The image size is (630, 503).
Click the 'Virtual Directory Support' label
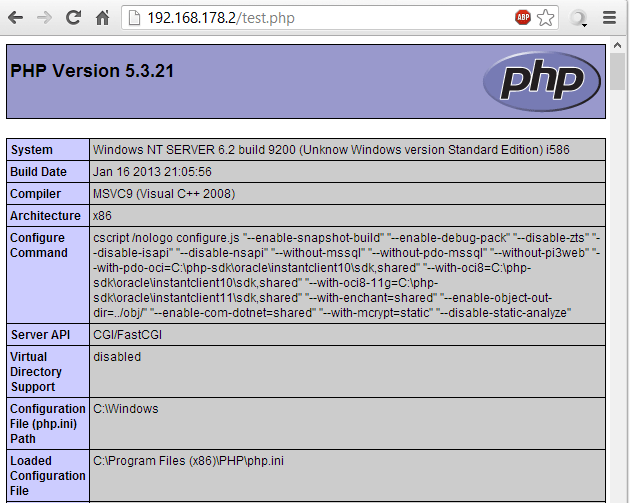click(x=35, y=372)
